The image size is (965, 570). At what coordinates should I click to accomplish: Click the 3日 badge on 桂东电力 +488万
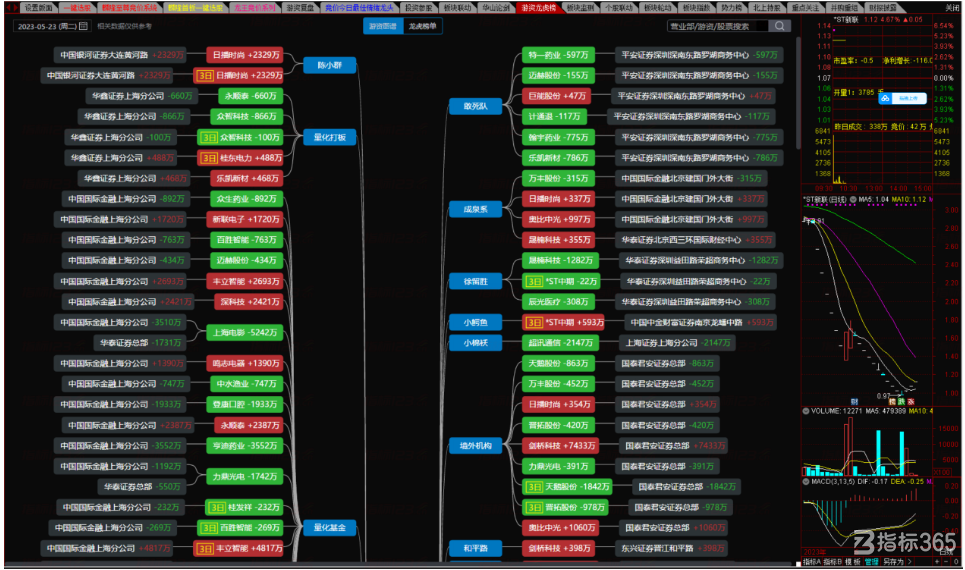click(x=209, y=158)
